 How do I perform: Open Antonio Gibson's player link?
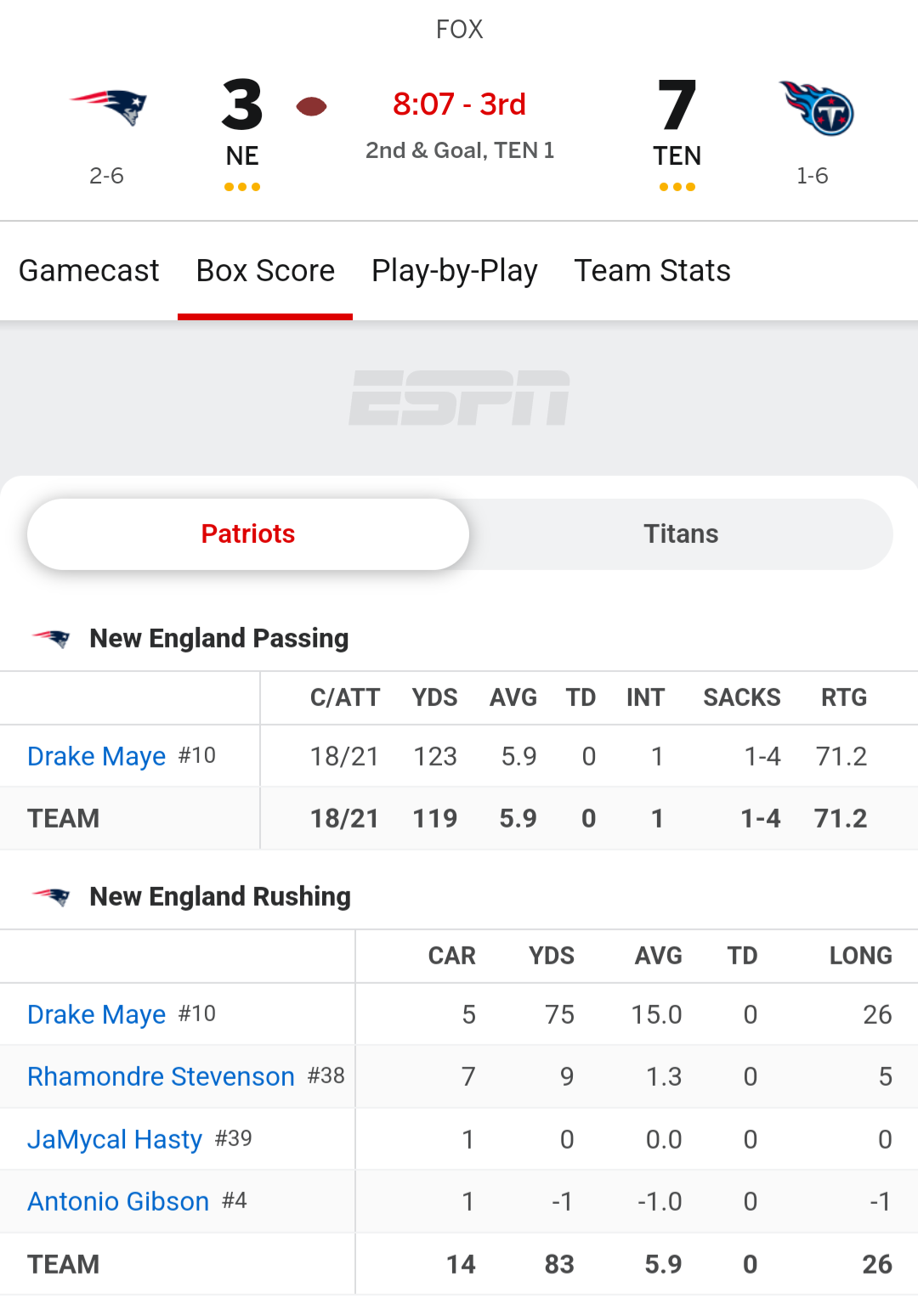118,1201
